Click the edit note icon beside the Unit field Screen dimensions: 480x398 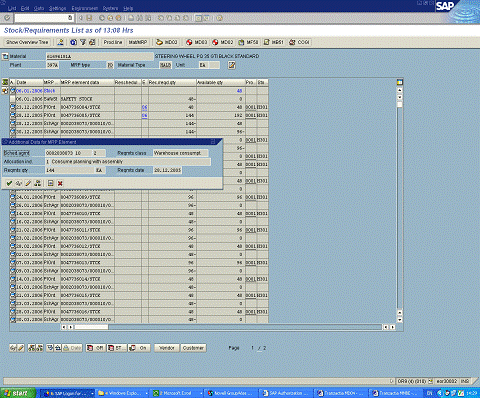(232, 65)
